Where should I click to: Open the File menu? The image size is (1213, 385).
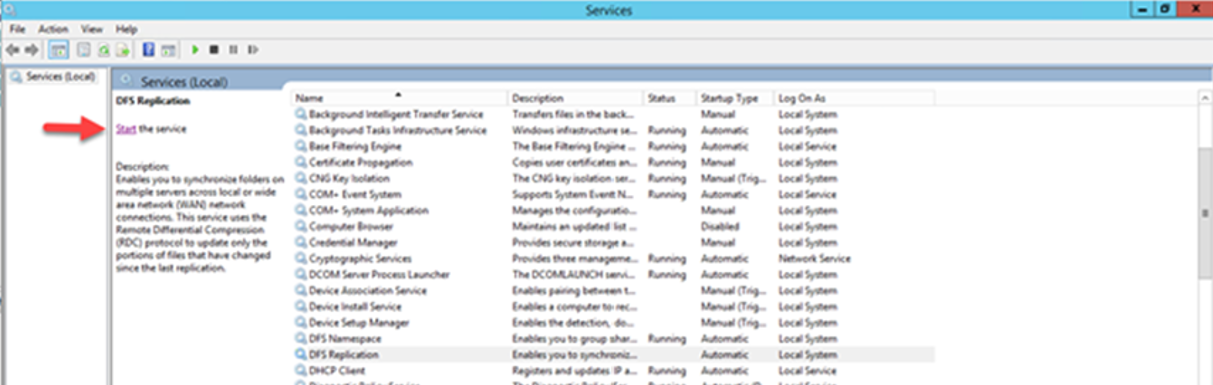tap(17, 29)
